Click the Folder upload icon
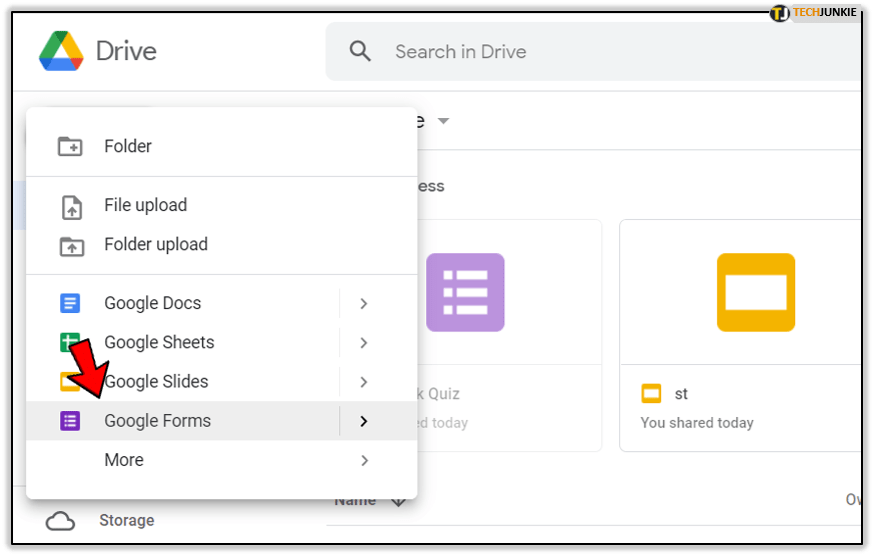Image resolution: width=874 pixels, height=556 pixels. click(71, 245)
